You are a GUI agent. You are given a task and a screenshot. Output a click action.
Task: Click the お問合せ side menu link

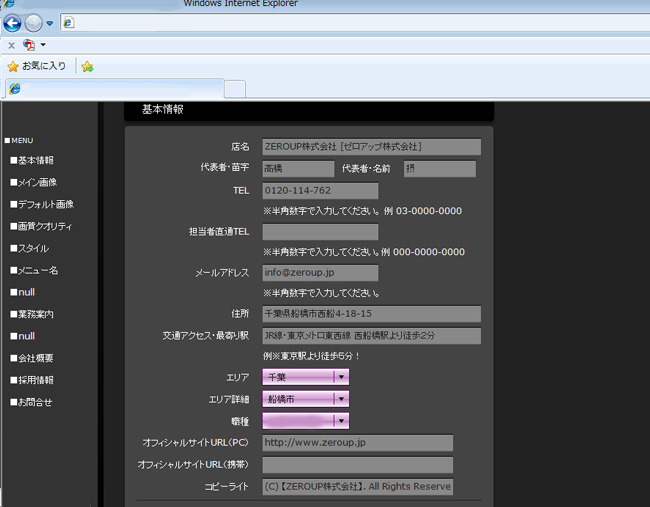pos(34,402)
